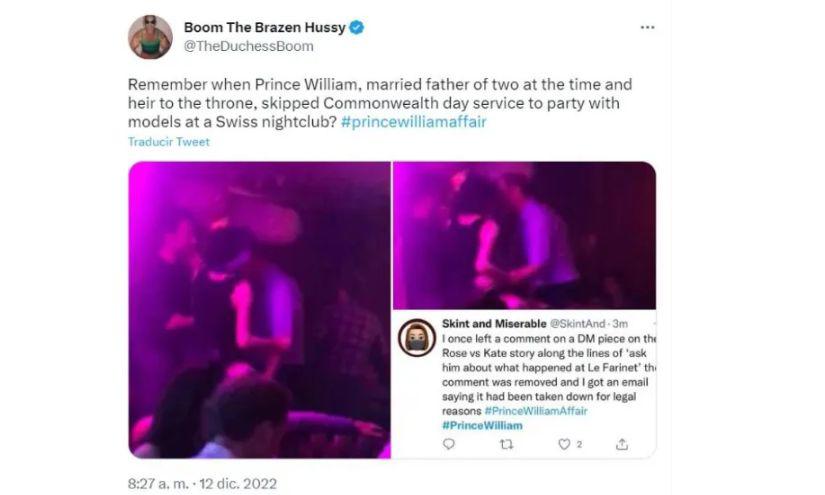Screen dimensions: 825x495
Task: Click the share upload icon
Action: pos(621,443)
